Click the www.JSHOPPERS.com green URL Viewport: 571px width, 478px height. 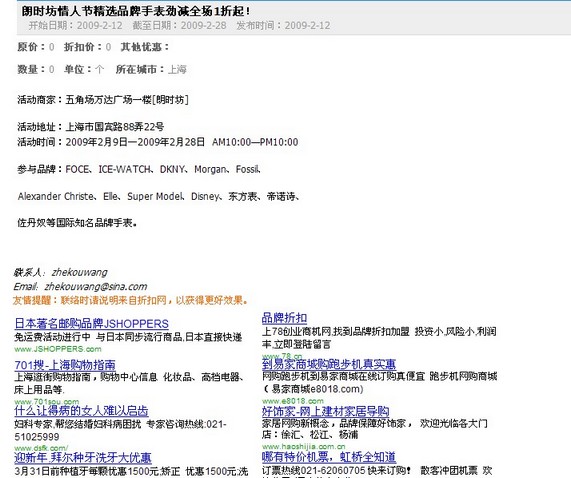pos(58,349)
